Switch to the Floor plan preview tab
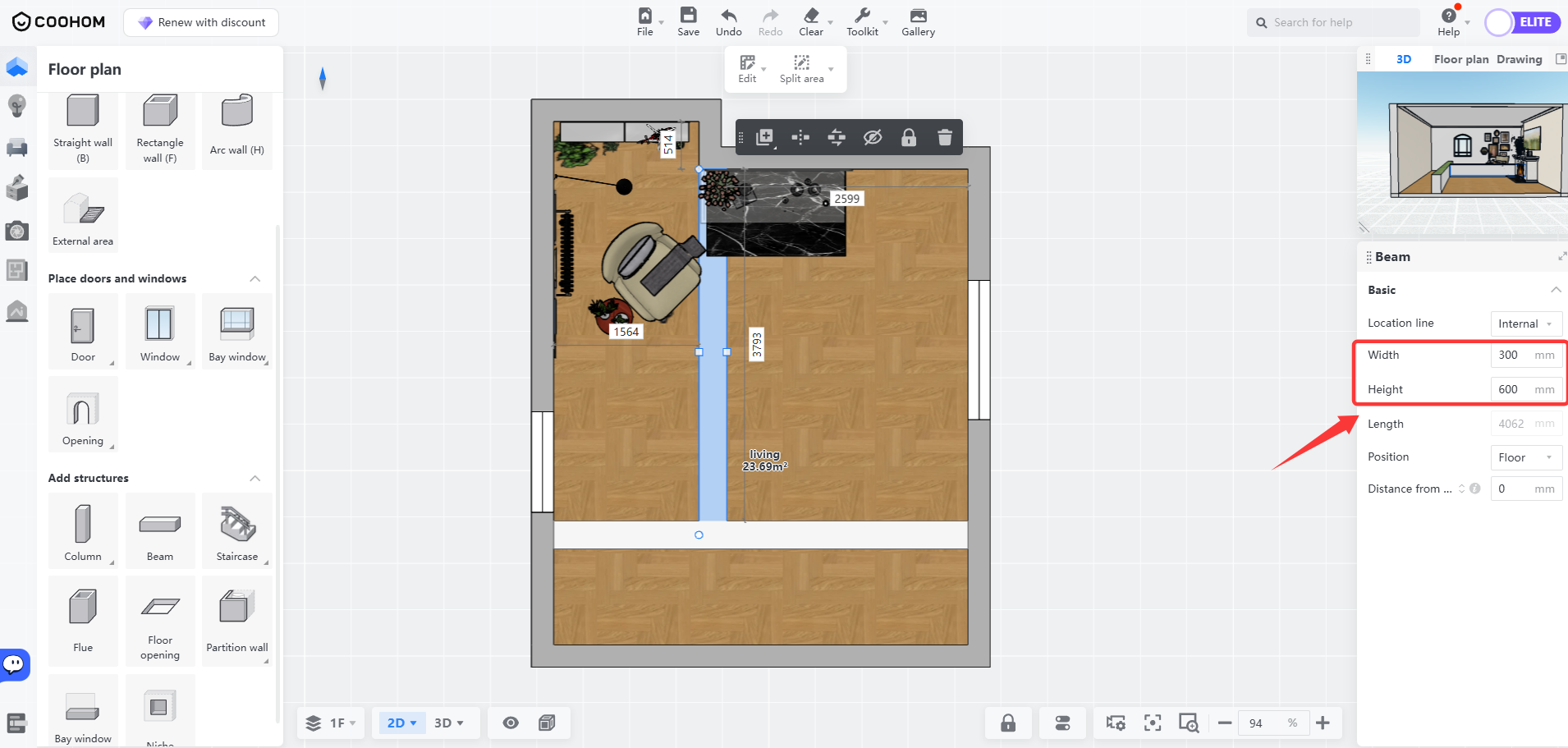The height and width of the screenshot is (748, 1568). tap(1460, 59)
